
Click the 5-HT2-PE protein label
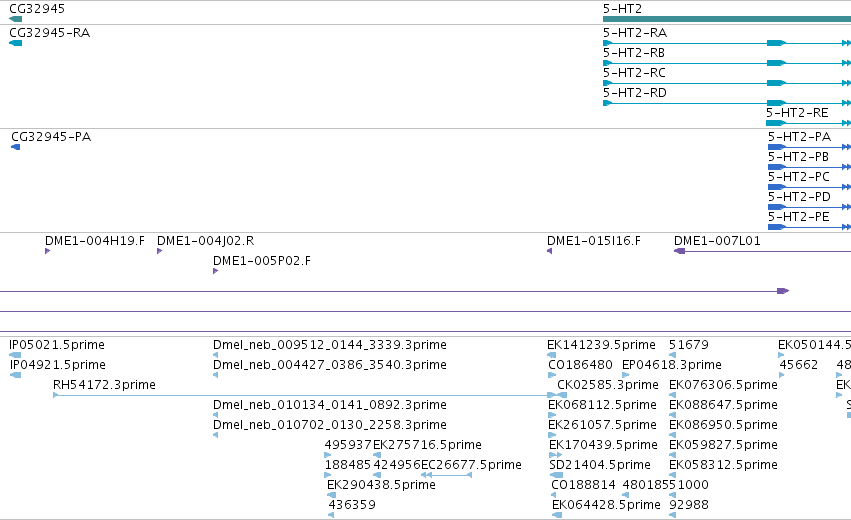(x=798, y=217)
